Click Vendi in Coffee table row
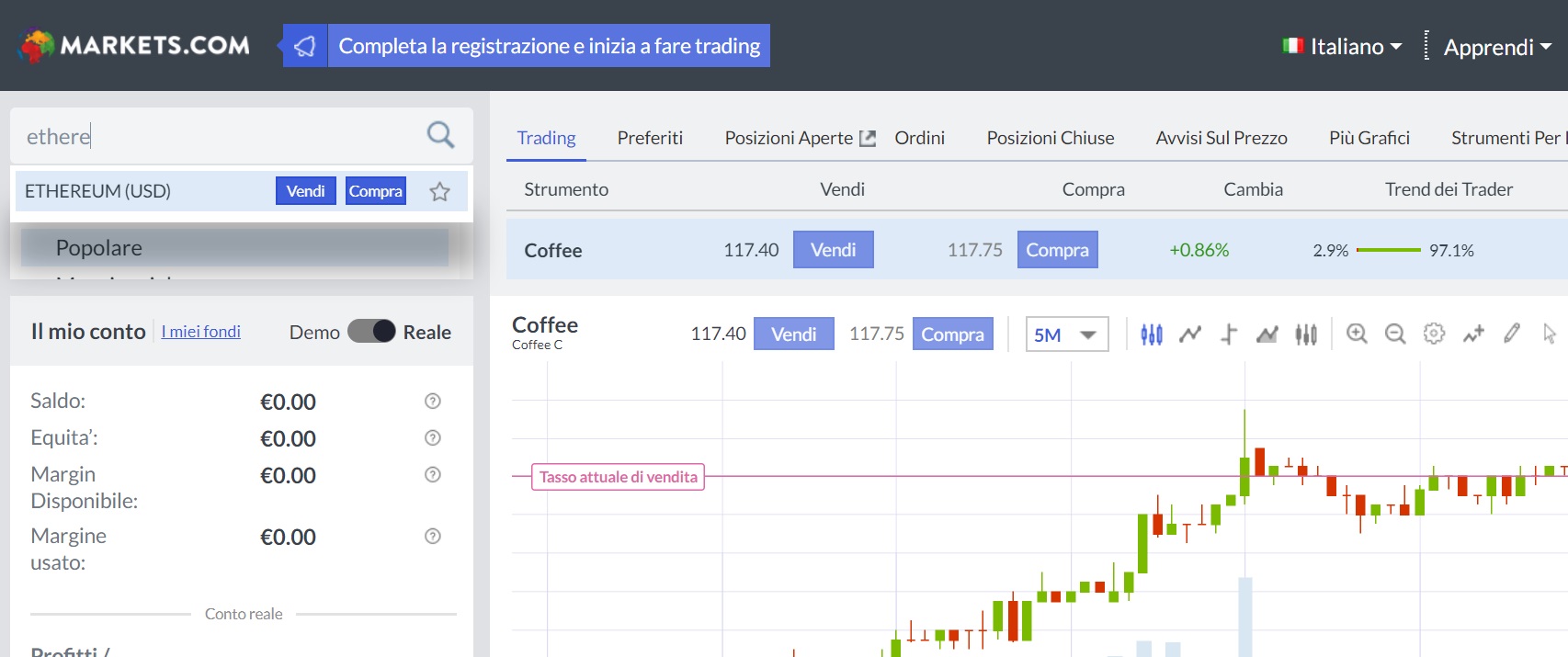The width and height of the screenshot is (1568, 657). point(833,250)
